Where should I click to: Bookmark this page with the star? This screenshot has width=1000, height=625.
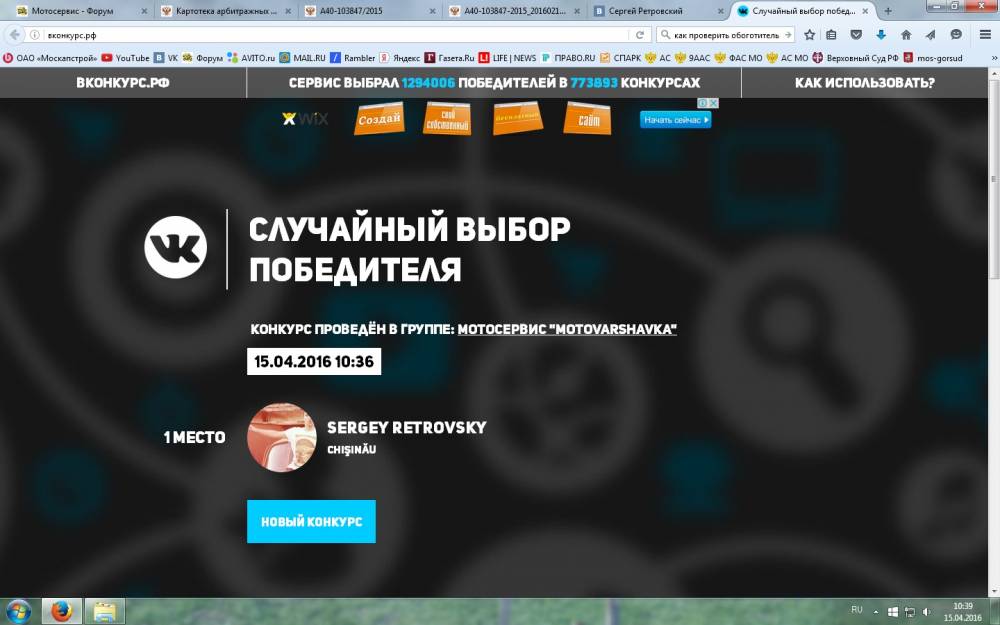point(809,35)
